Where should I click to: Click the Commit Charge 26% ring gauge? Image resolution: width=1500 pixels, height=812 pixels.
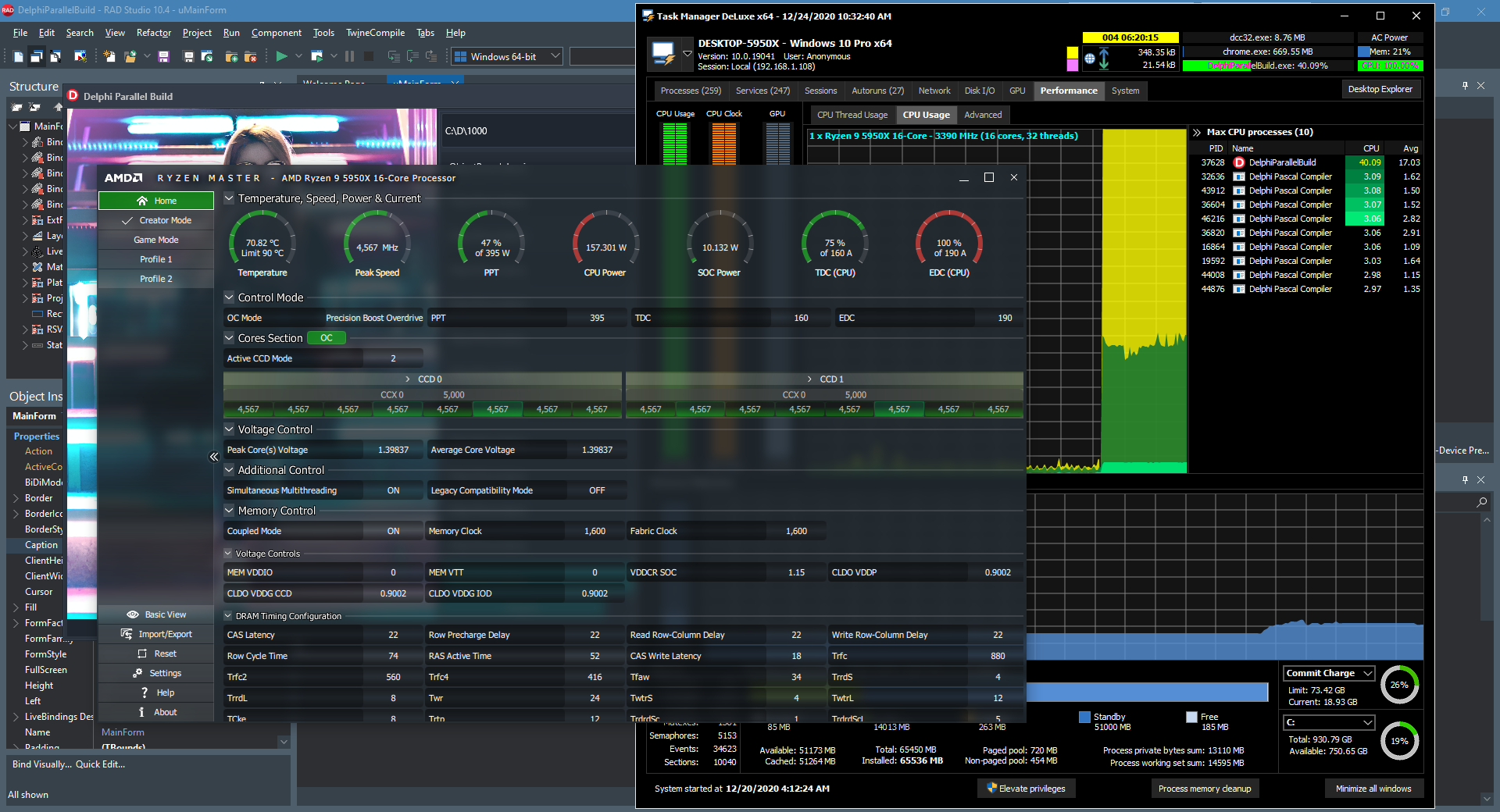click(x=1399, y=685)
